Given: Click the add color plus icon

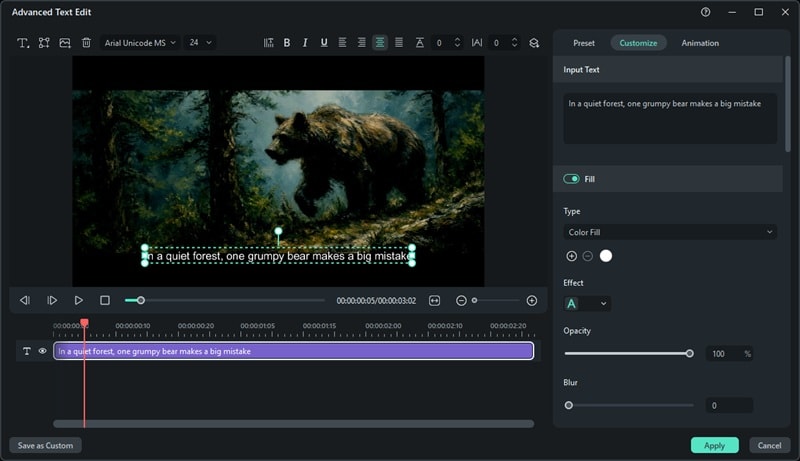Looking at the screenshot, I should 571,256.
